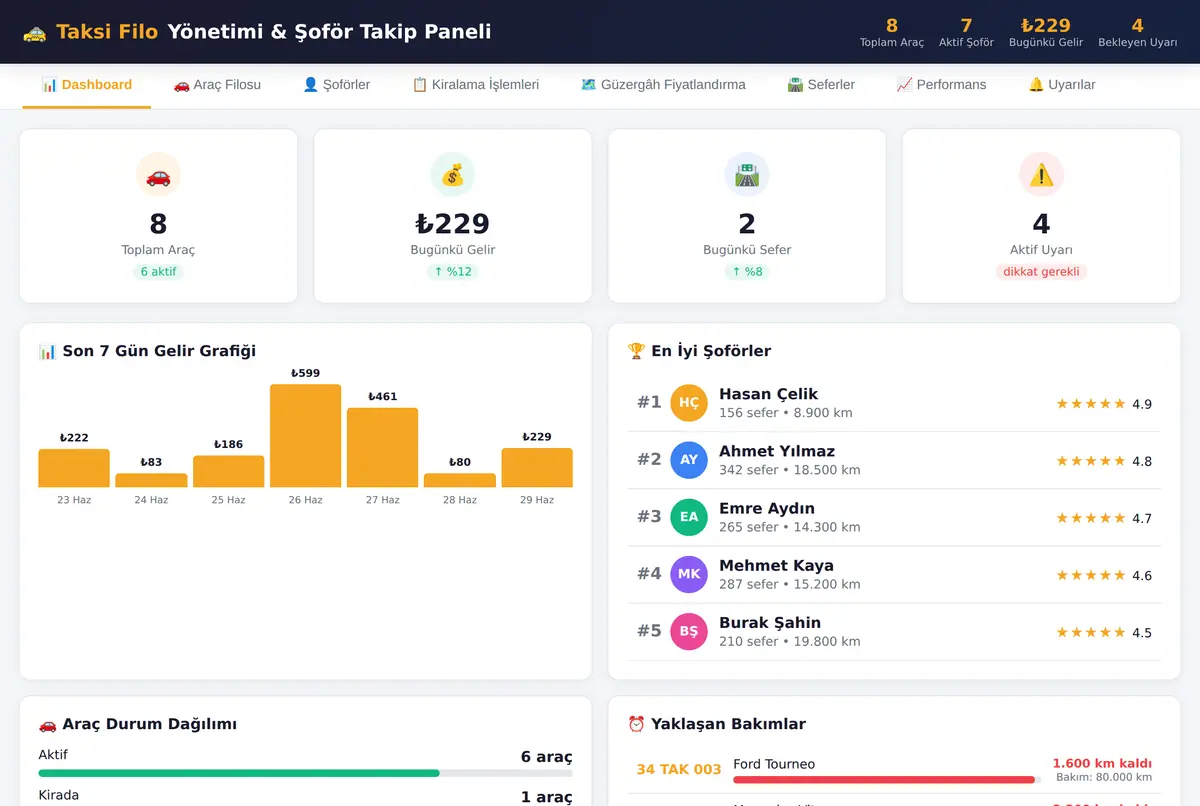Open the Performans tab
The image size is (1200, 806).
tap(941, 85)
